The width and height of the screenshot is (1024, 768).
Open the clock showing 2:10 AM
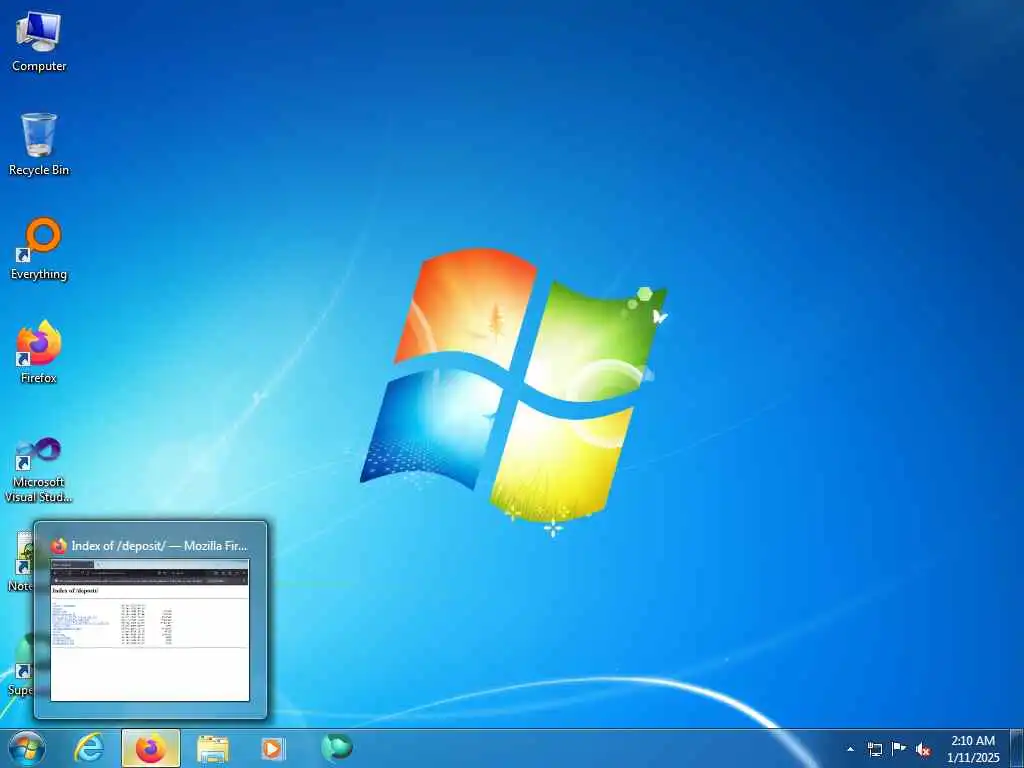(973, 748)
